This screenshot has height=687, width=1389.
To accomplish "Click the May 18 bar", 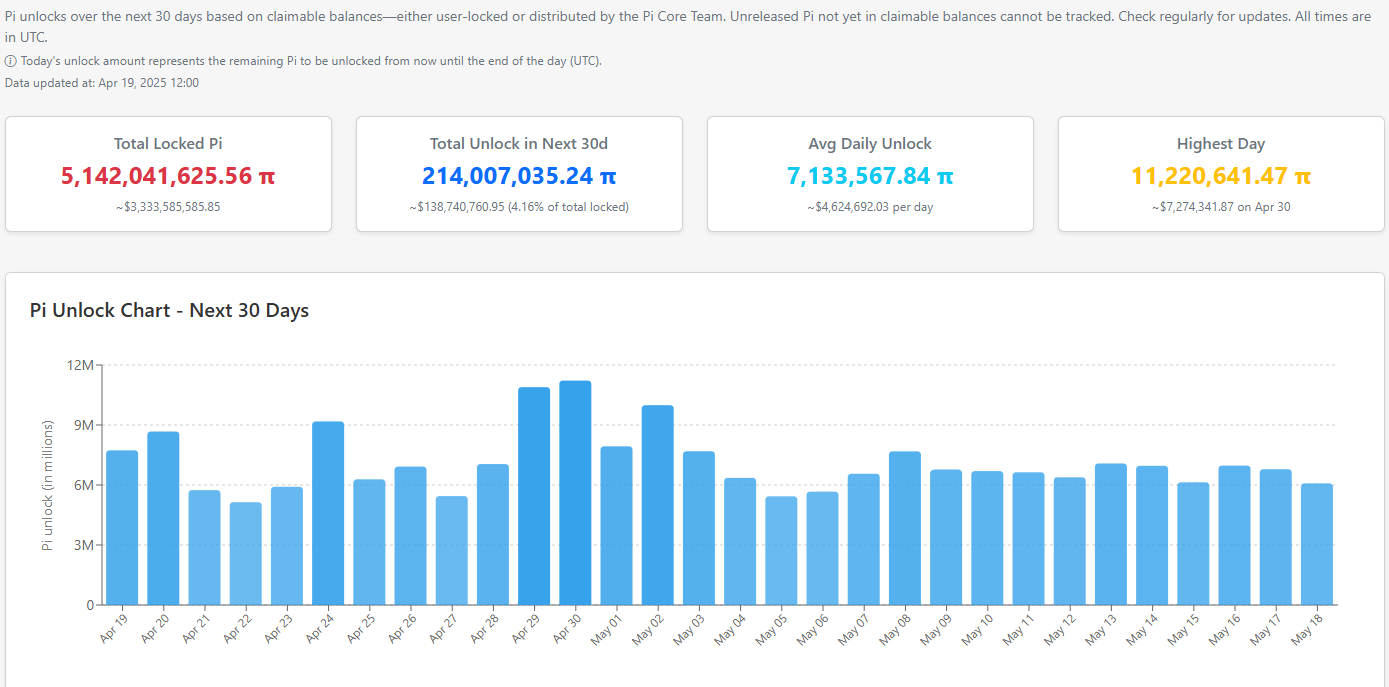I will [1317, 544].
